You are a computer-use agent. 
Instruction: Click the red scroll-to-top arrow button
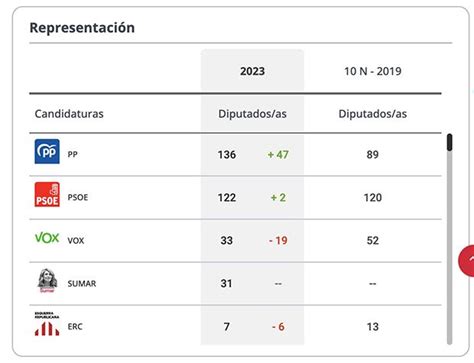coord(467,261)
